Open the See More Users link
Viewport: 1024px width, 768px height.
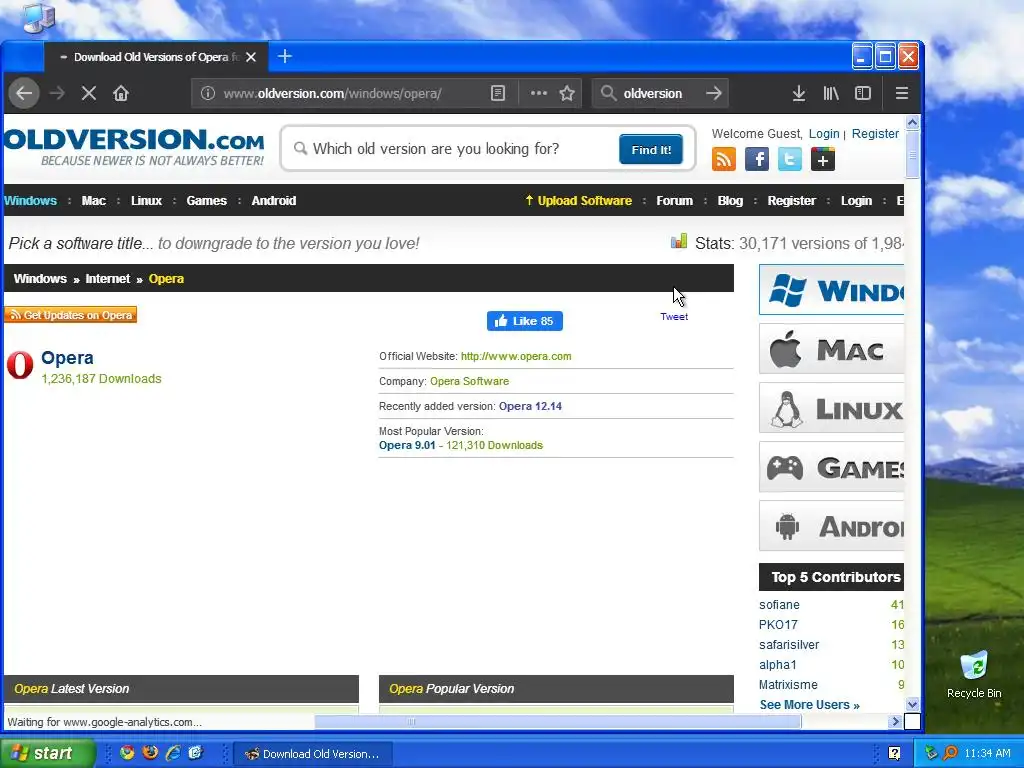tap(810, 705)
